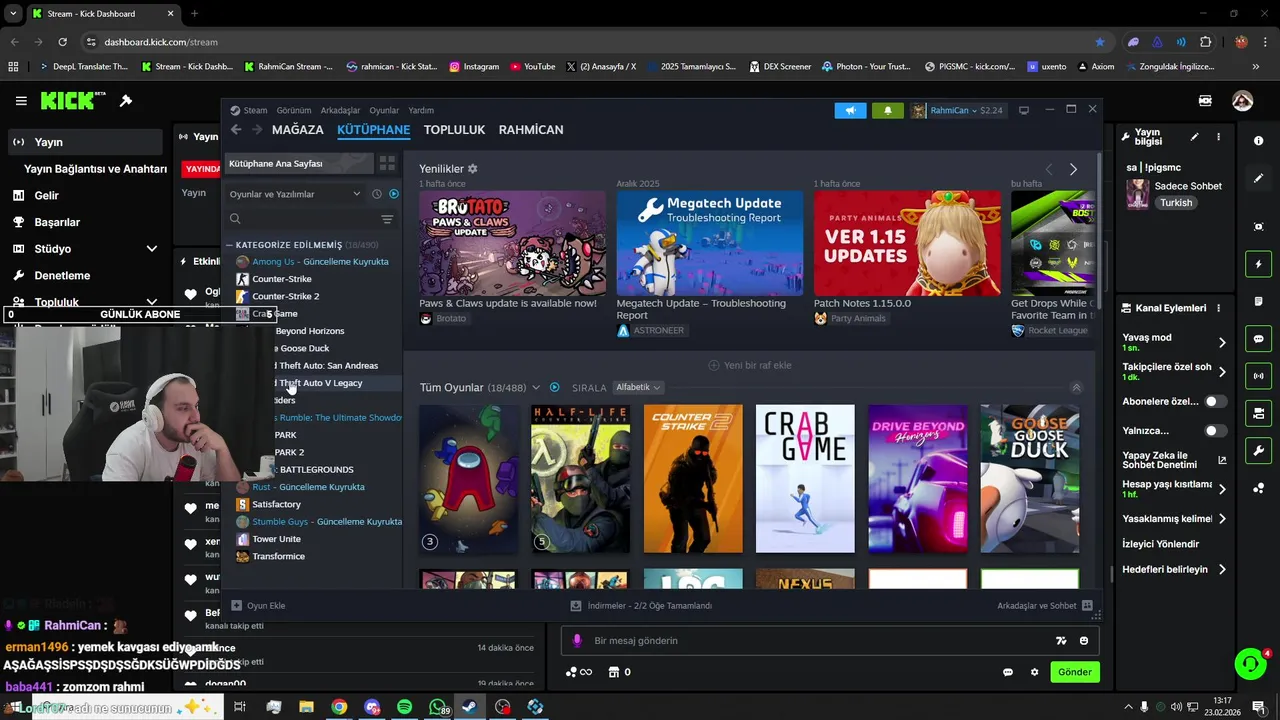This screenshot has width=1280, height=720.
Task: Toggle Abonelere özel chat switch
Action: (x=1215, y=401)
